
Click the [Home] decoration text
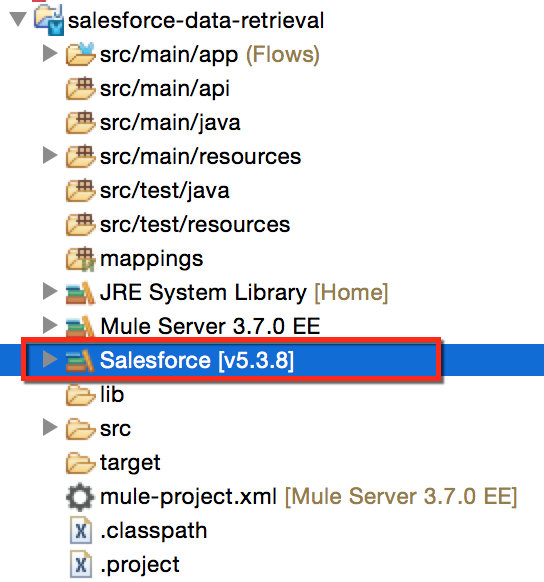(x=351, y=293)
